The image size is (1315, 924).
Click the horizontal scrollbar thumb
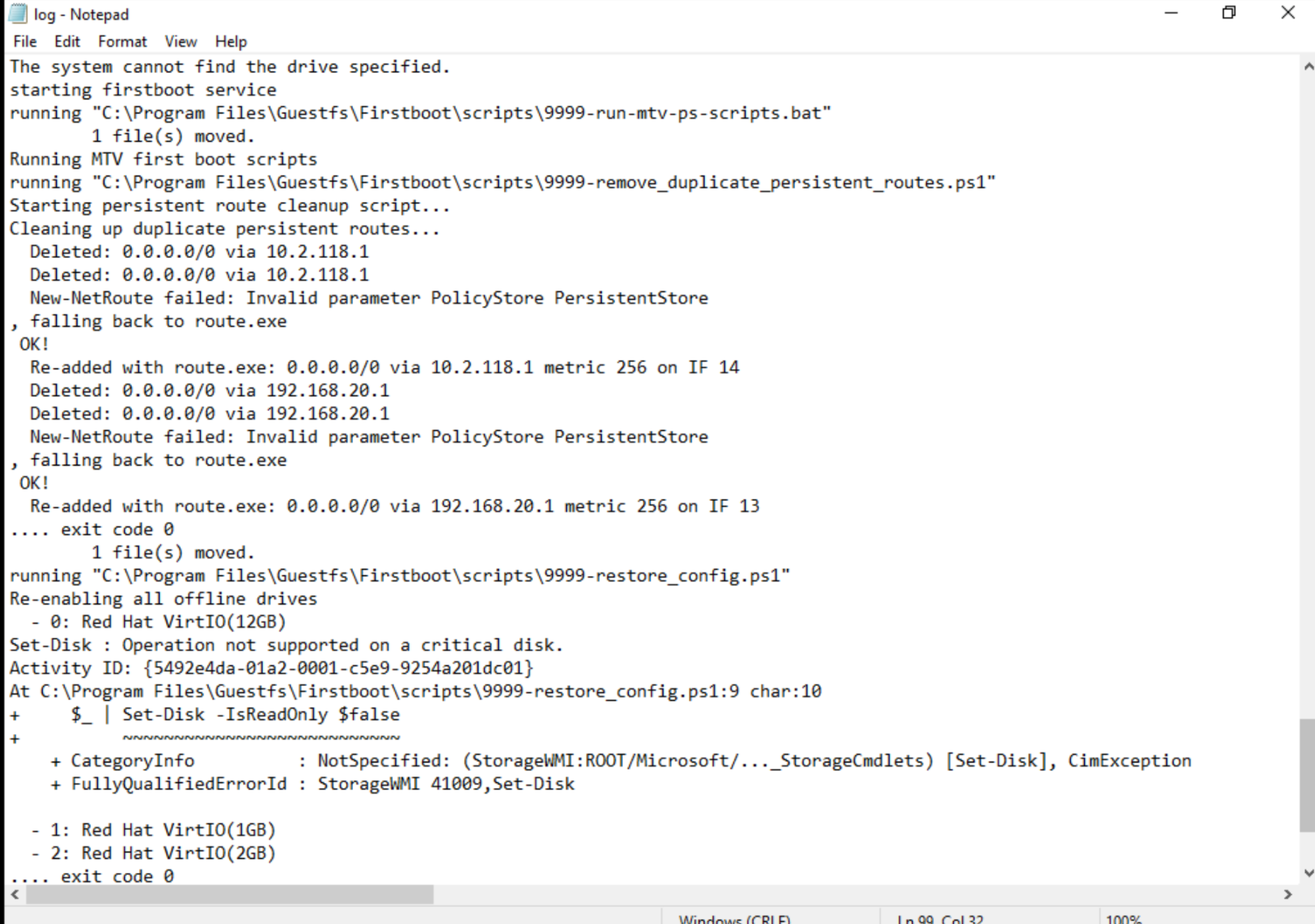229,894
